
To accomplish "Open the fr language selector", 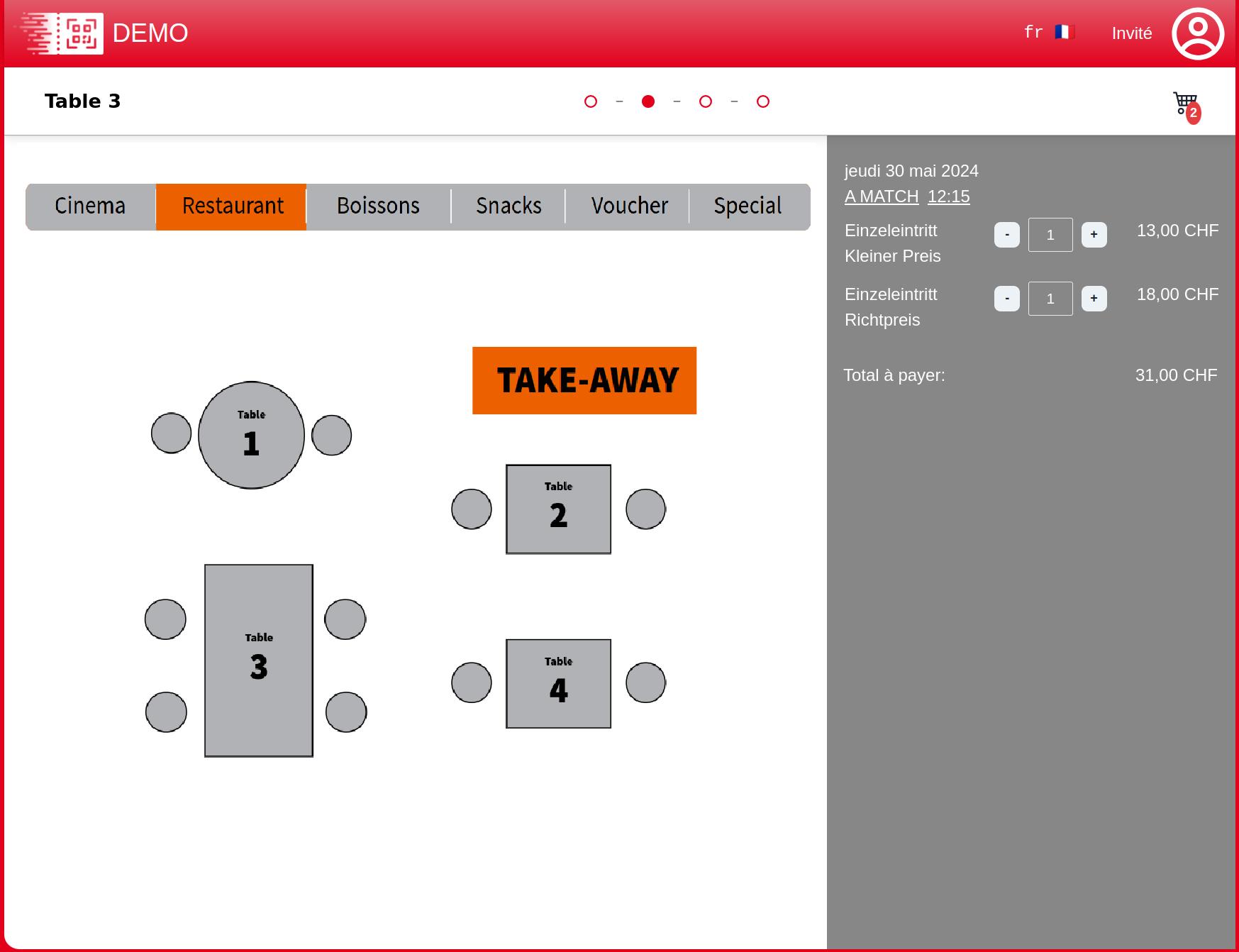I will 1033,33.
